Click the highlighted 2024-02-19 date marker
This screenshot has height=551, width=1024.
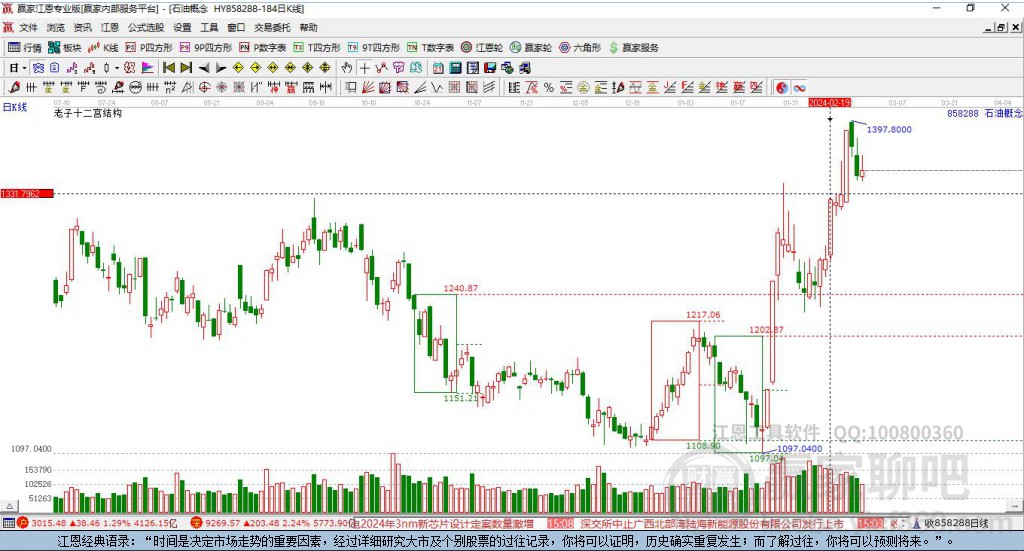coord(829,103)
